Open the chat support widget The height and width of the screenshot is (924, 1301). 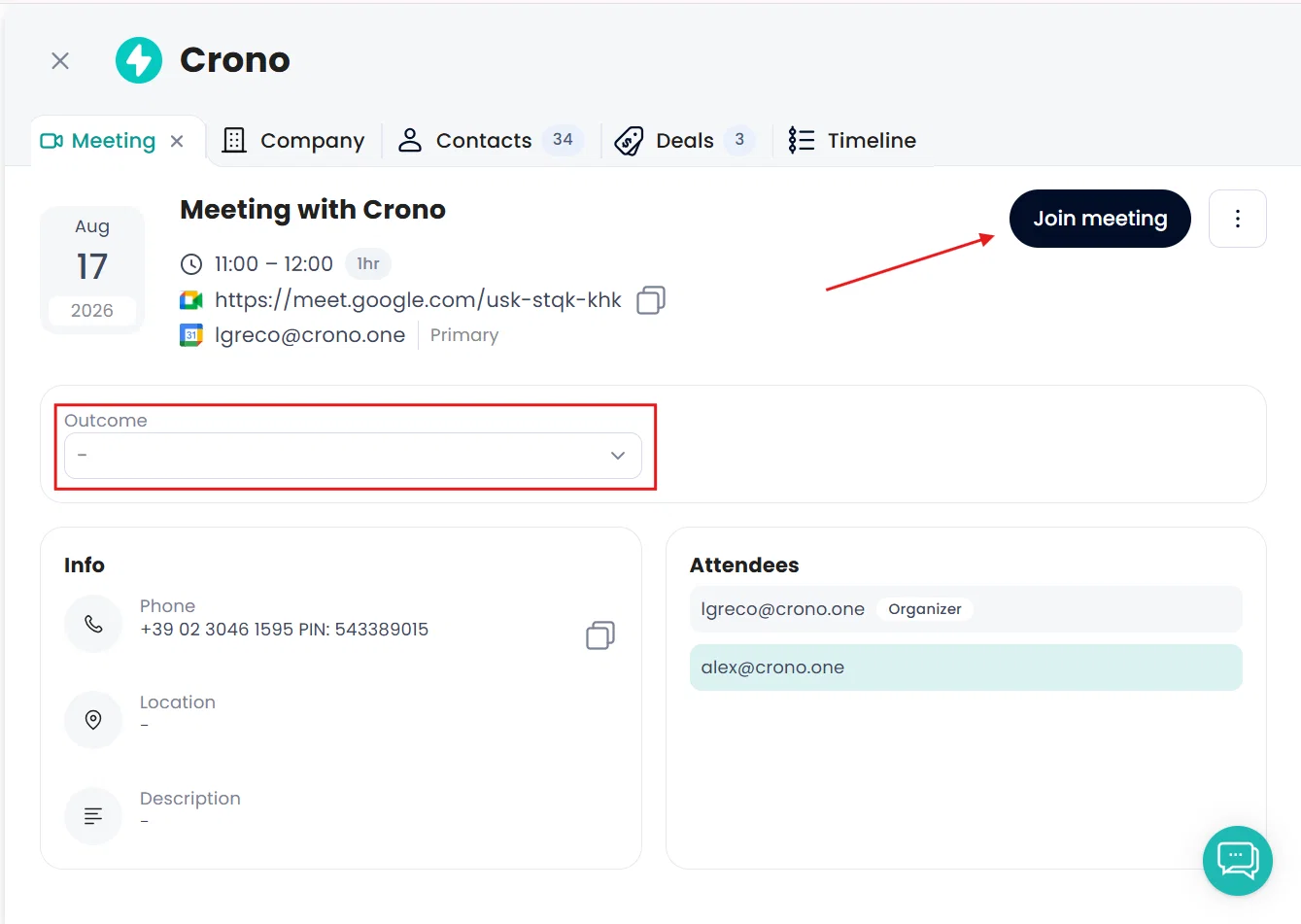click(1238, 861)
